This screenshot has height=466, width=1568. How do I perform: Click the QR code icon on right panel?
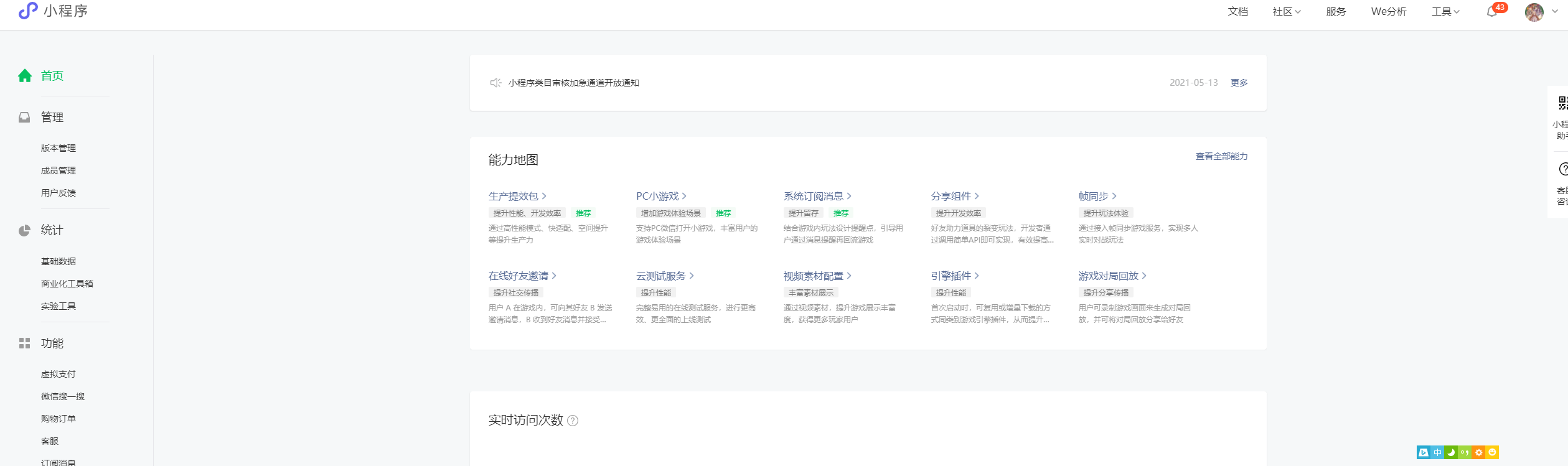(x=1563, y=103)
